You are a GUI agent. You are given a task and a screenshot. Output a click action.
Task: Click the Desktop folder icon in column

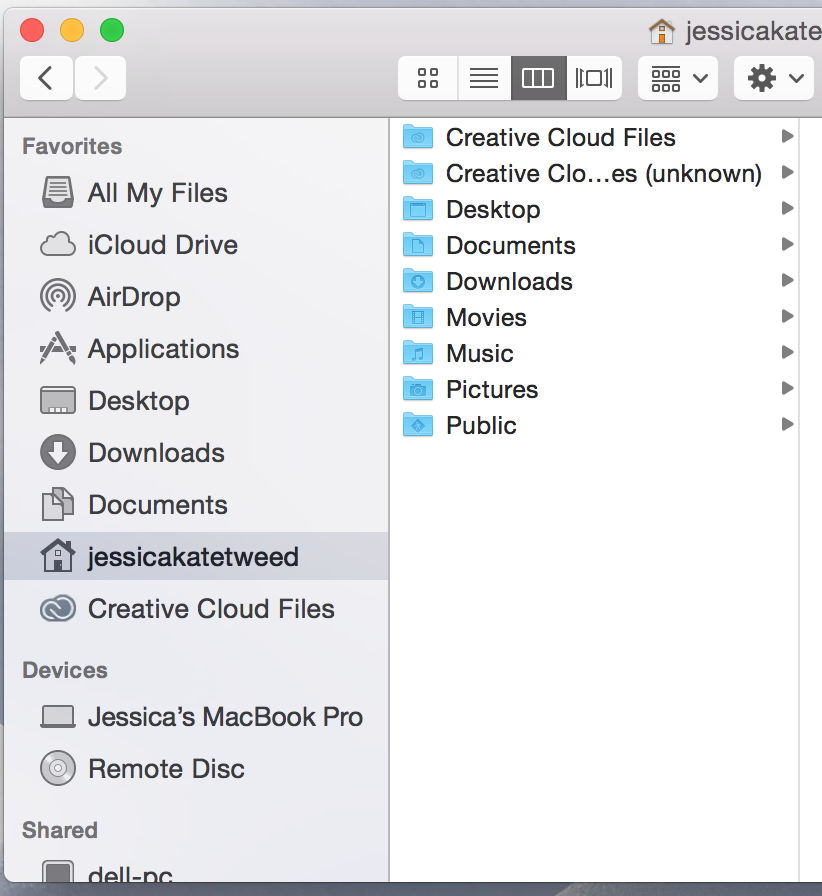coord(418,209)
